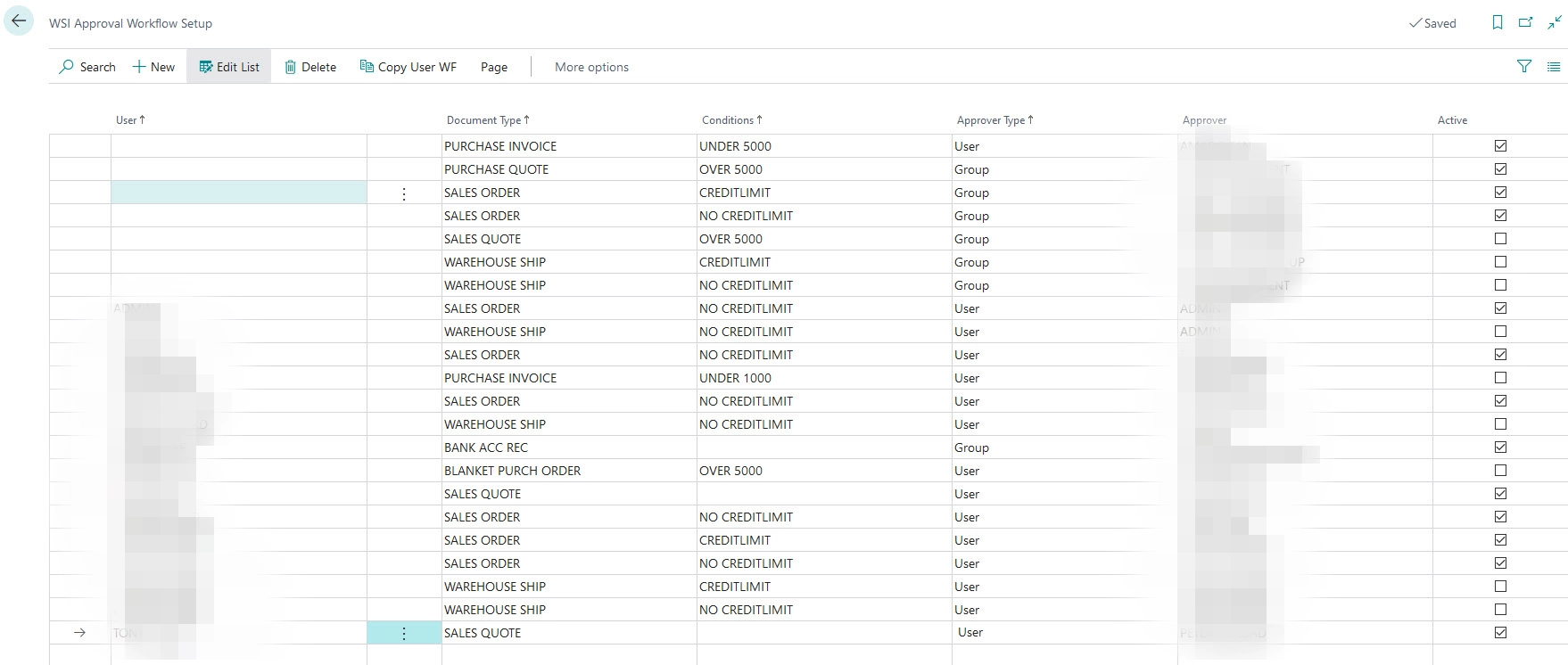Click approver type field in last SALES QUOTE row

tap(1065, 633)
